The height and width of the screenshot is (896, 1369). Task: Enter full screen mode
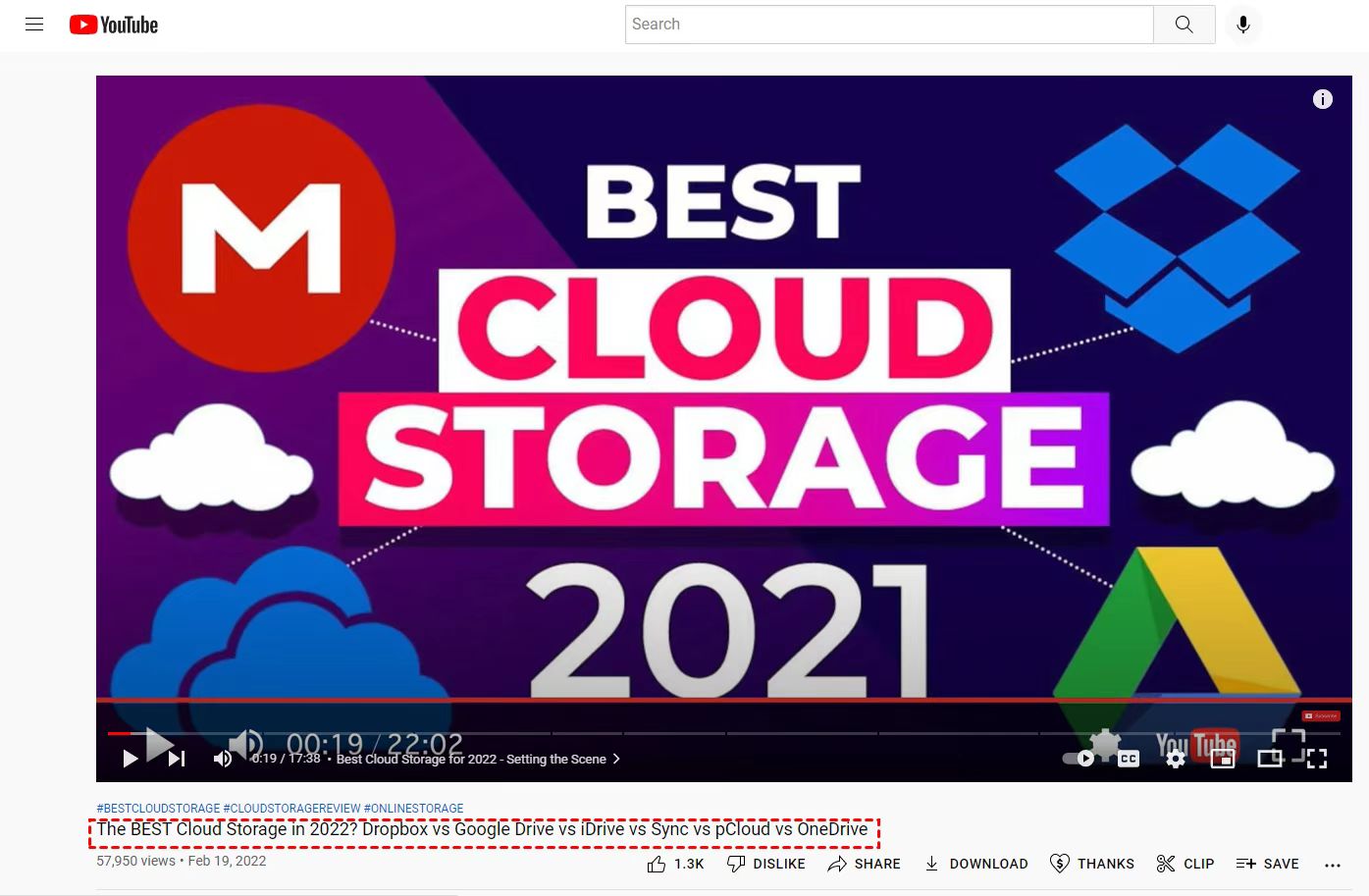[1317, 759]
